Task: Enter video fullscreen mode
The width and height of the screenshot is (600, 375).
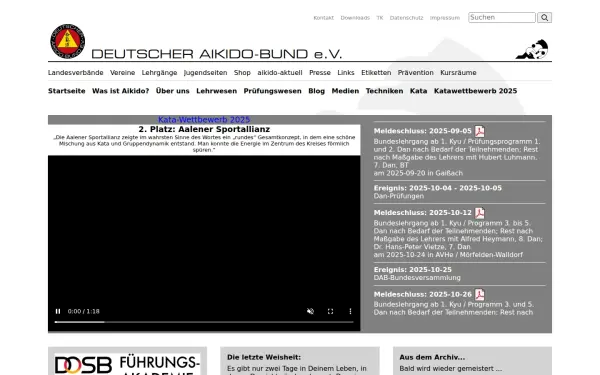Action: point(330,311)
